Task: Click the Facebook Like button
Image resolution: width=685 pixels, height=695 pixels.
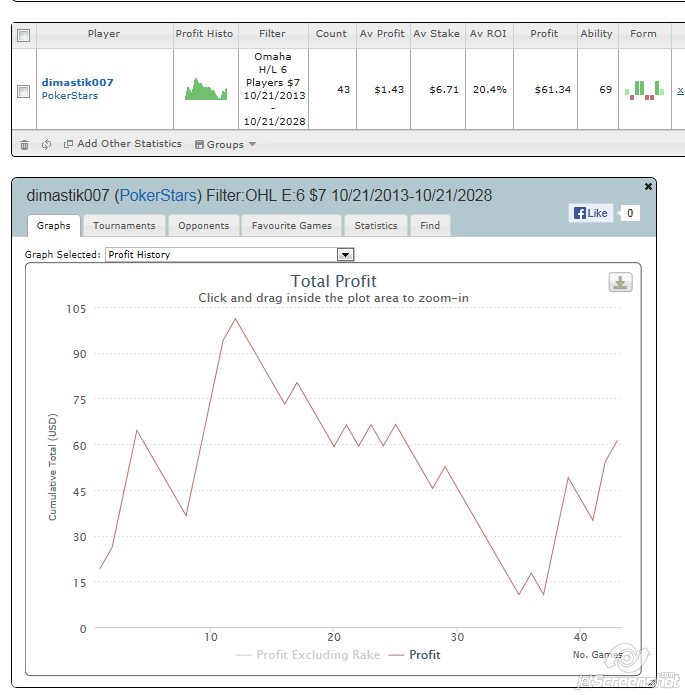Action: click(x=590, y=213)
